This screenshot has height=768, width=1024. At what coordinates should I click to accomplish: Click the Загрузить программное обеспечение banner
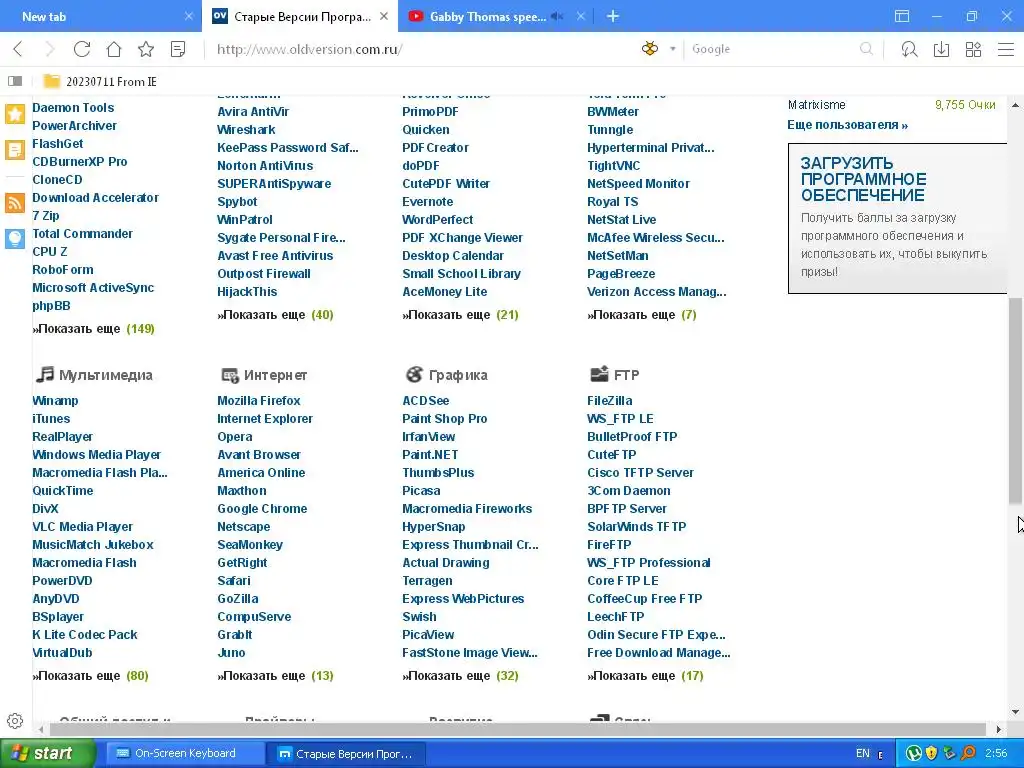tap(897, 218)
